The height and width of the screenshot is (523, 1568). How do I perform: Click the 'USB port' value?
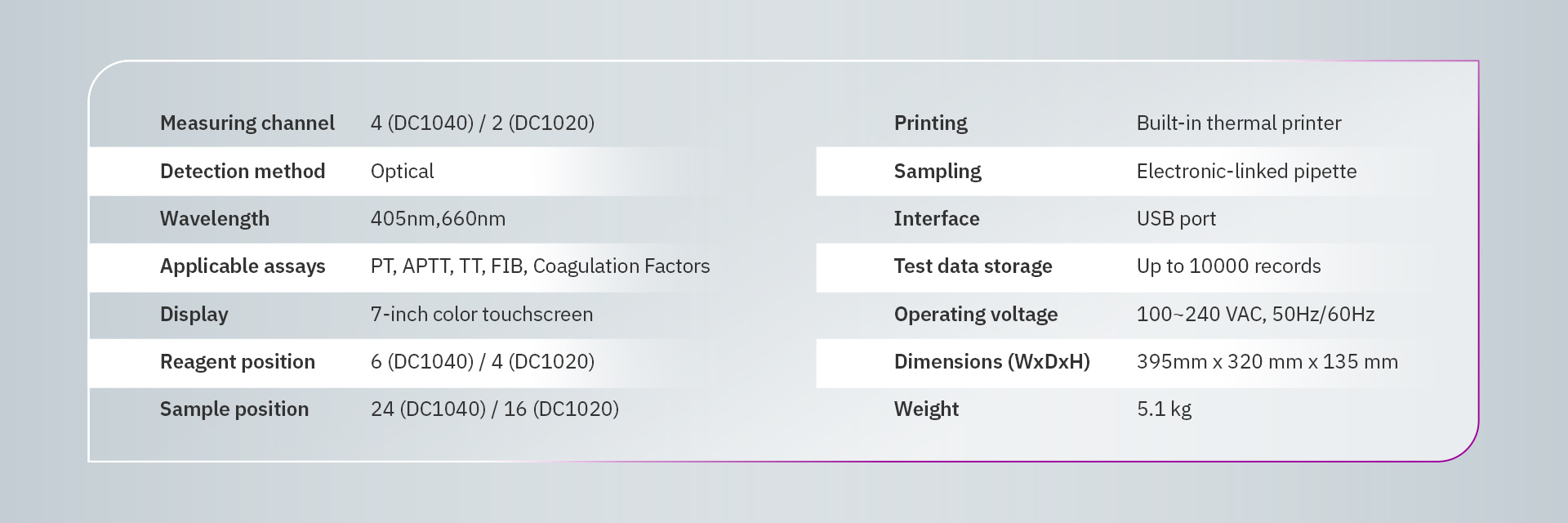click(x=1176, y=219)
